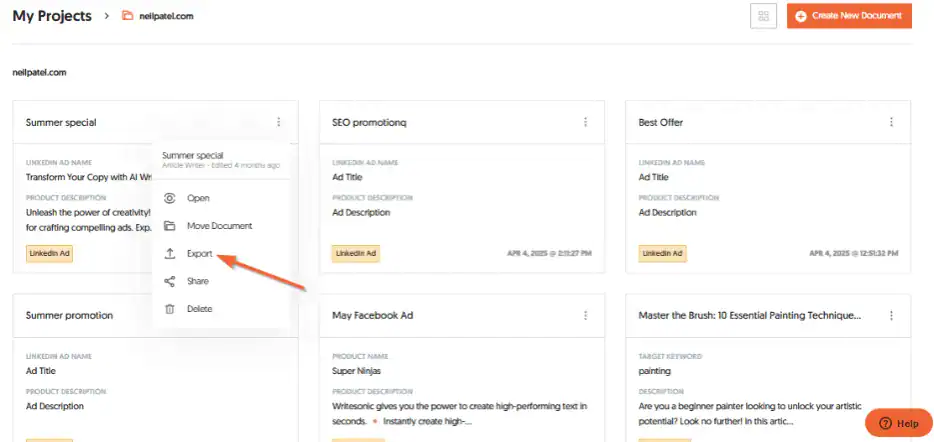
Task: Select Export from the context menu
Action: (x=200, y=254)
